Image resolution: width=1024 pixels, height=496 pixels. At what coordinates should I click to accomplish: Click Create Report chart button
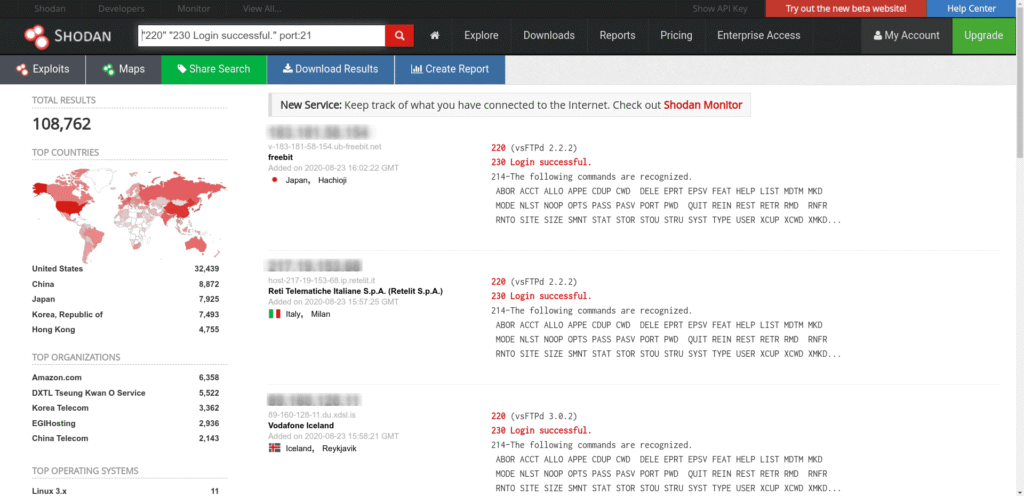coord(450,69)
